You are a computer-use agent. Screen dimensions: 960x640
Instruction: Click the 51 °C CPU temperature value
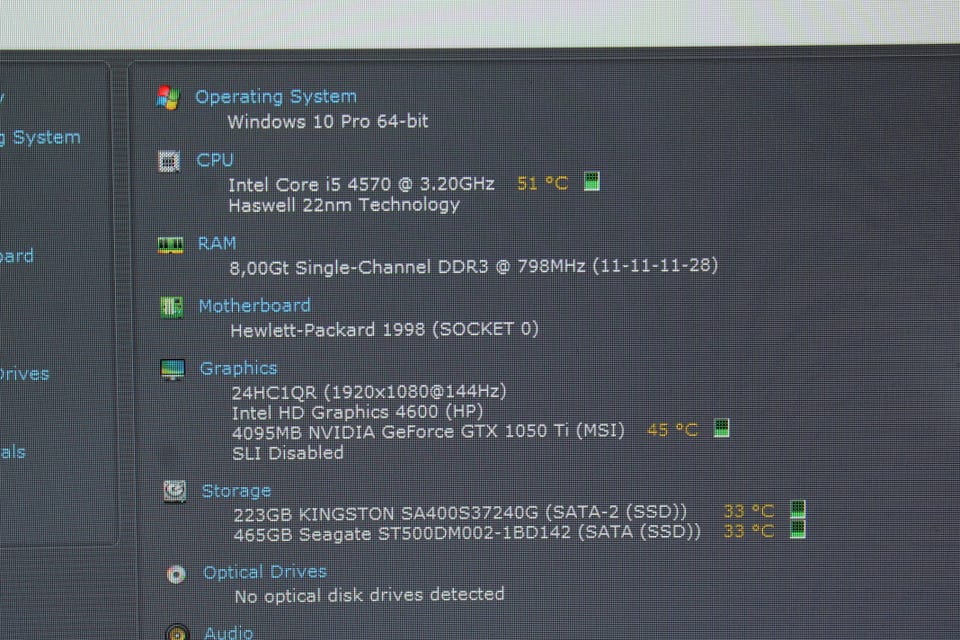(x=542, y=183)
